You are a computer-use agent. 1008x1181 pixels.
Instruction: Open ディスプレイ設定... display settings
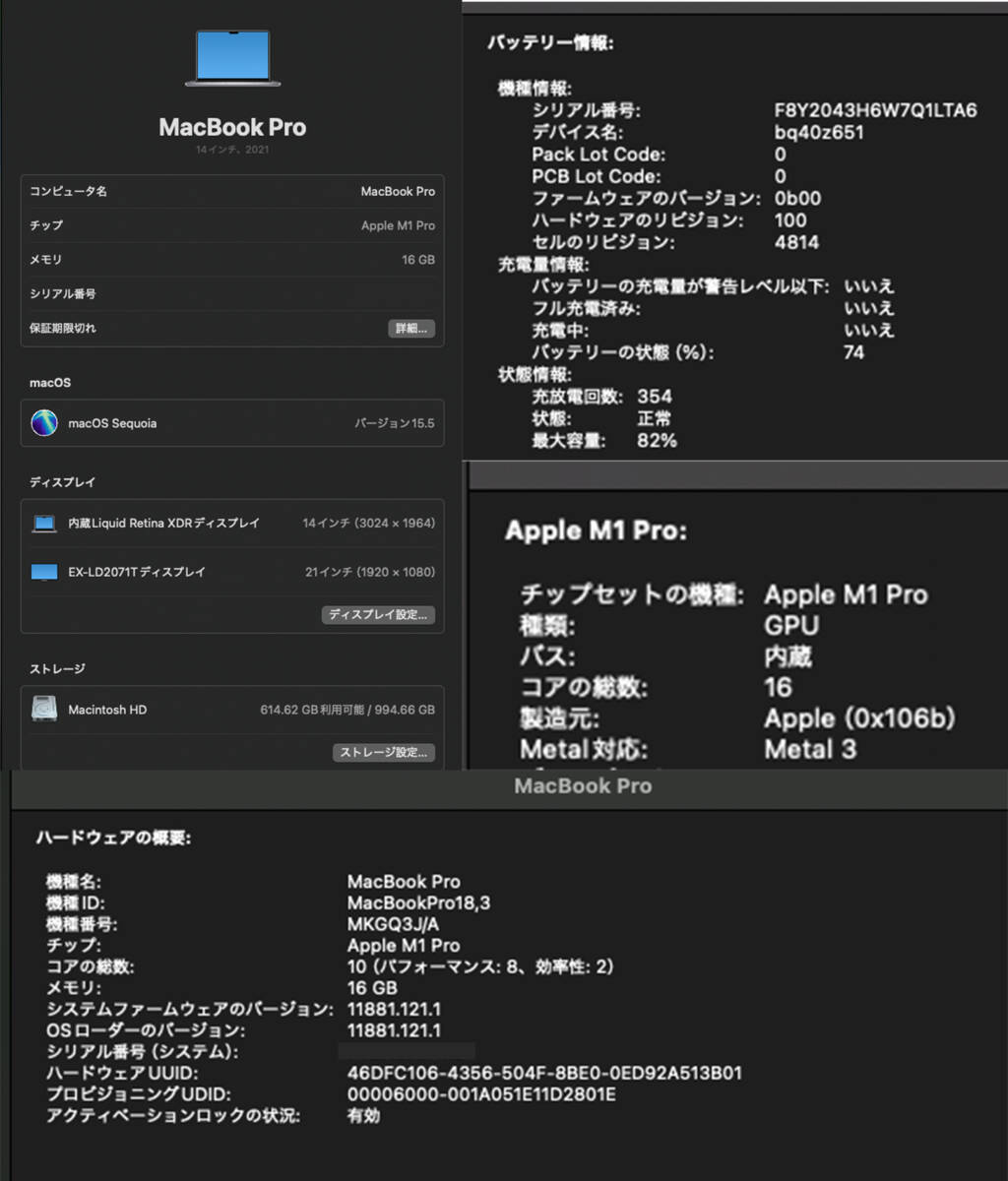coord(378,615)
